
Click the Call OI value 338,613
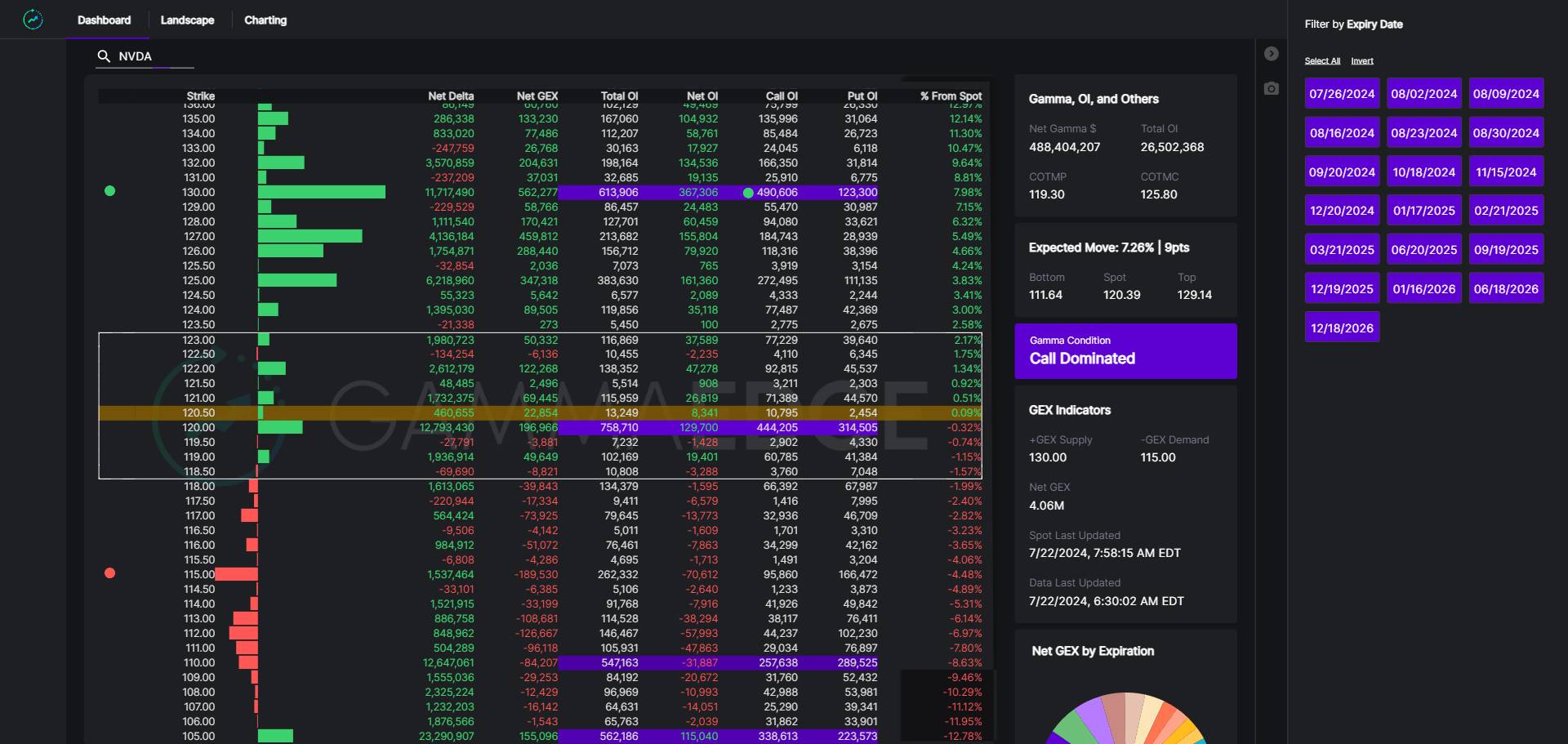(x=777, y=737)
